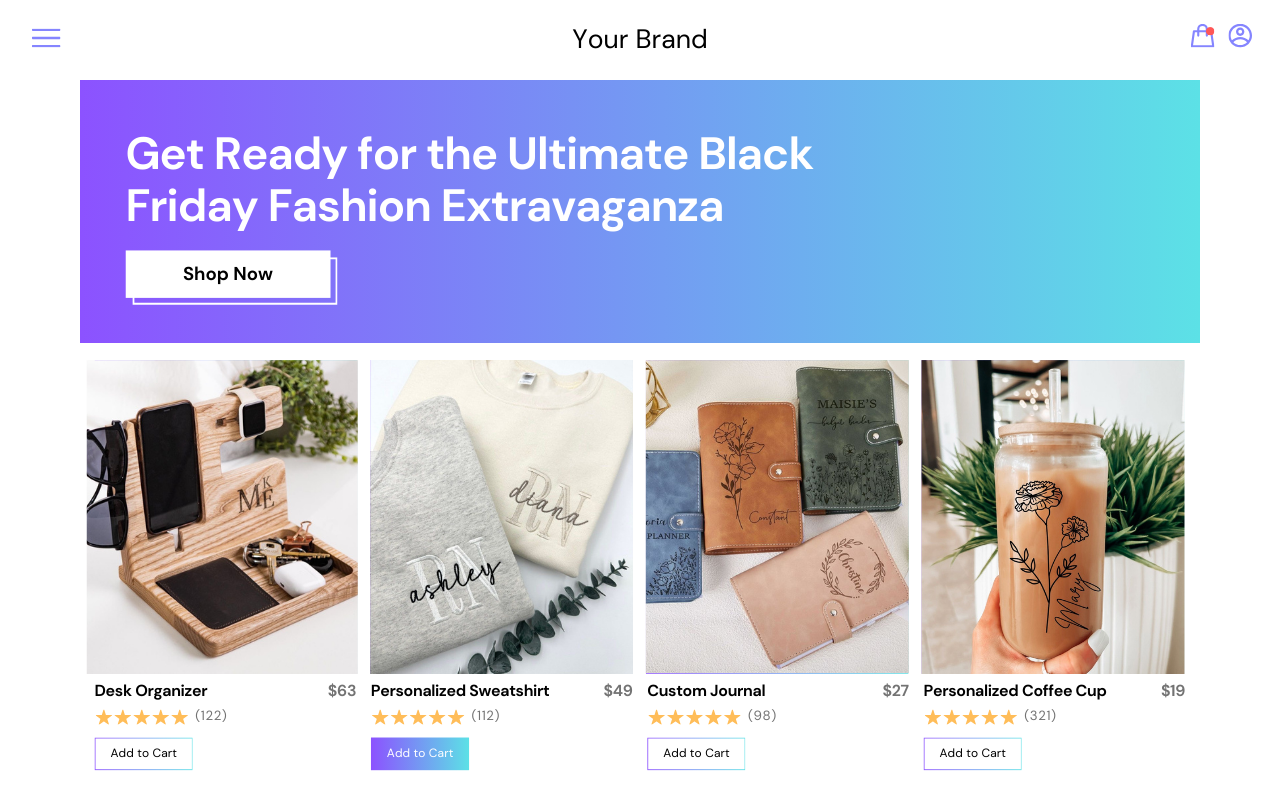
Task: Open the Personalized Coffee Cup product image
Action: click(x=1053, y=517)
